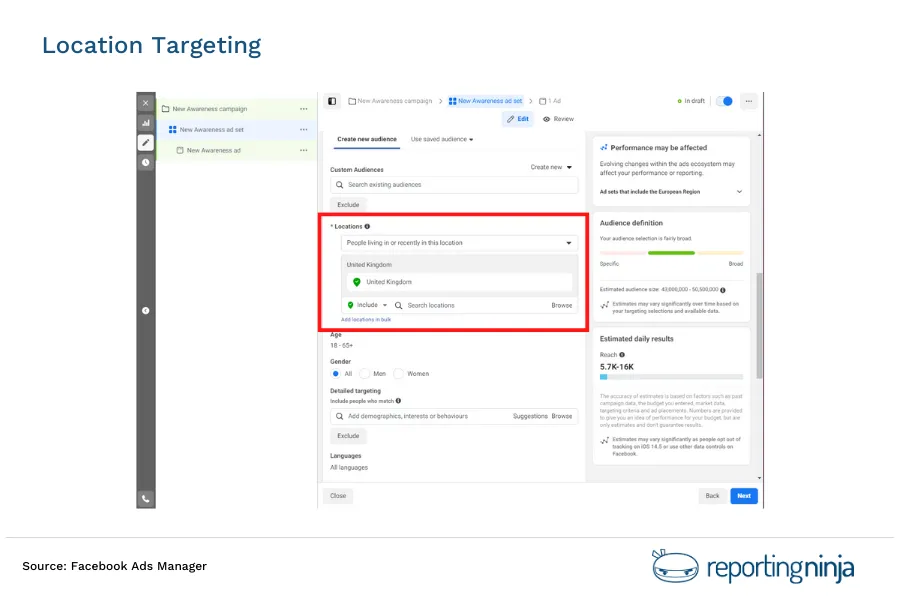This screenshot has width=900, height=600.
Task: Select the pencil edit icon in the left sidebar
Action: click(145, 141)
